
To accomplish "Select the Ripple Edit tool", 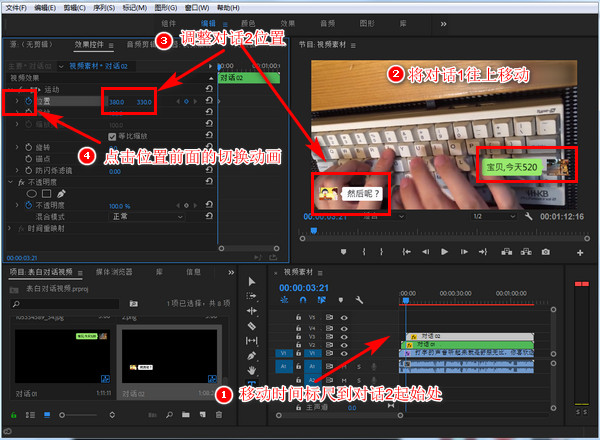I will [x=251, y=311].
